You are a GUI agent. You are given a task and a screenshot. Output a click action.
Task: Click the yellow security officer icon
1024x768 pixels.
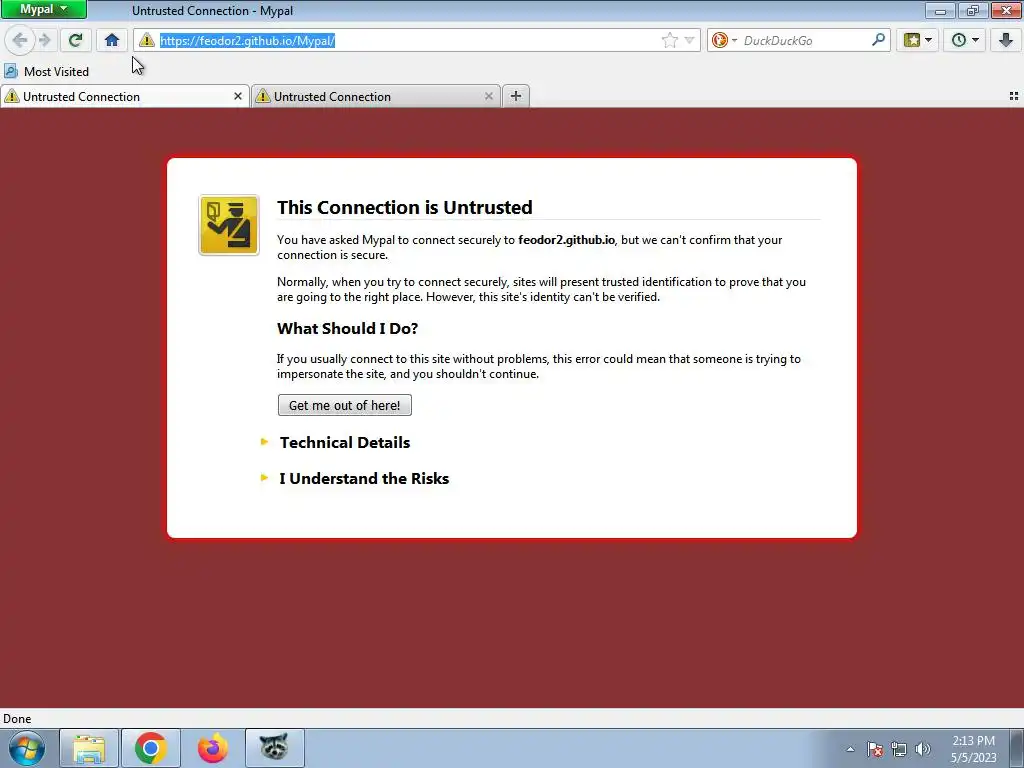pos(229,225)
